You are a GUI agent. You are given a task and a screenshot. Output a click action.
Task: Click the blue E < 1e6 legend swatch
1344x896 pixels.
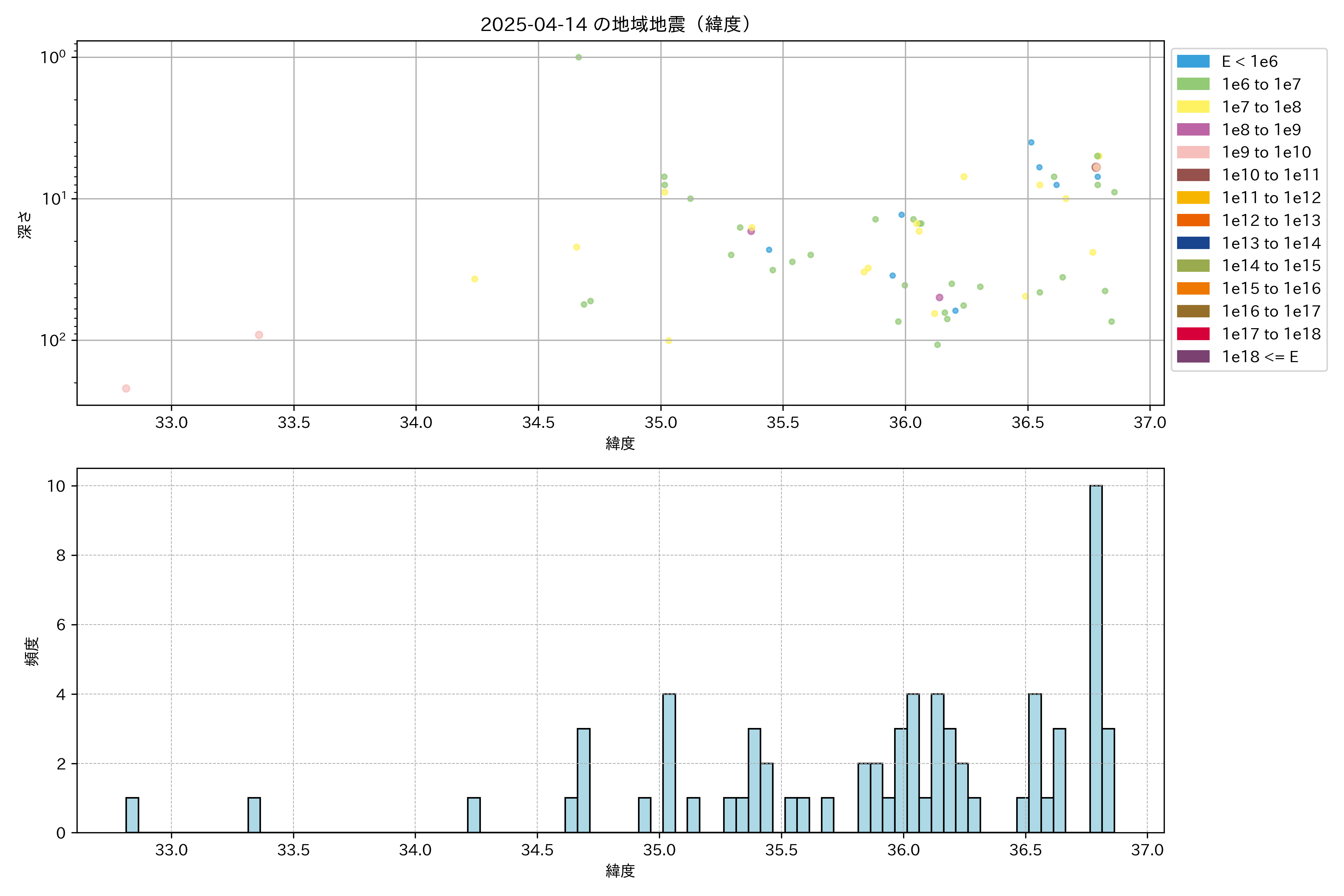coord(1192,61)
